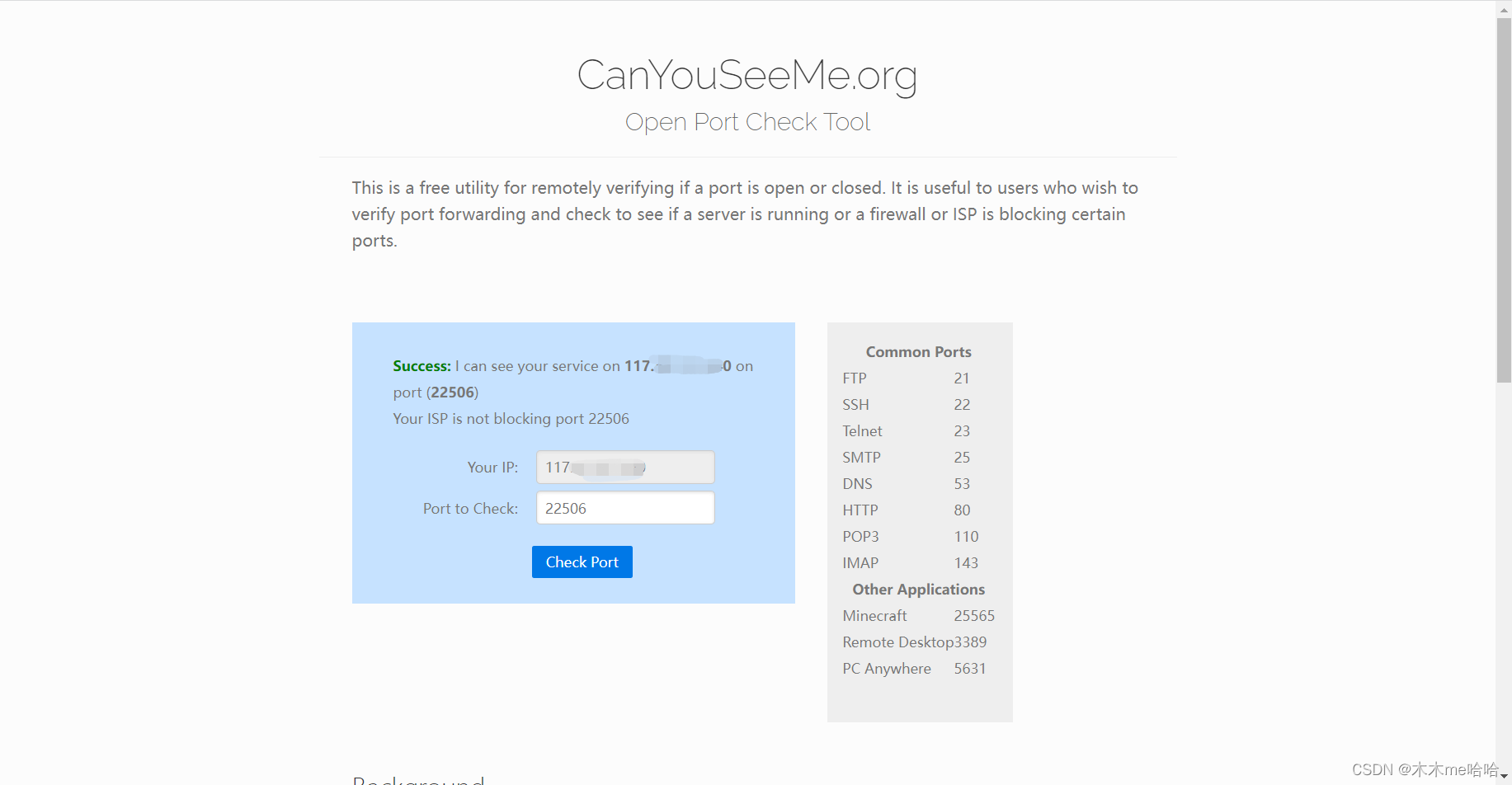This screenshot has height=785, width=1512.
Task: Click the vertical scrollbar thumb
Action: 1503,198
